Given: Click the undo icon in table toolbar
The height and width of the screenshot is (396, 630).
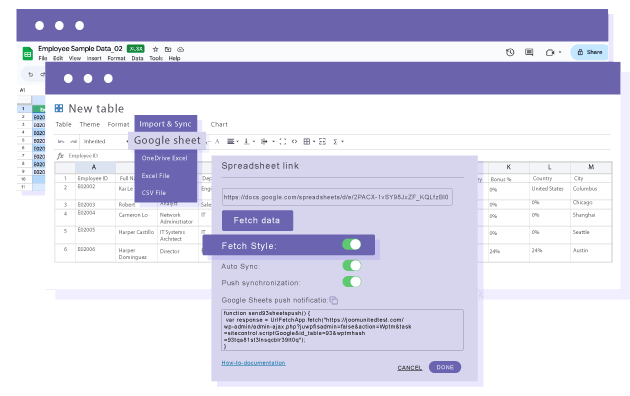Looking at the screenshot, I should pyautogui.click(x=61, y=141).
